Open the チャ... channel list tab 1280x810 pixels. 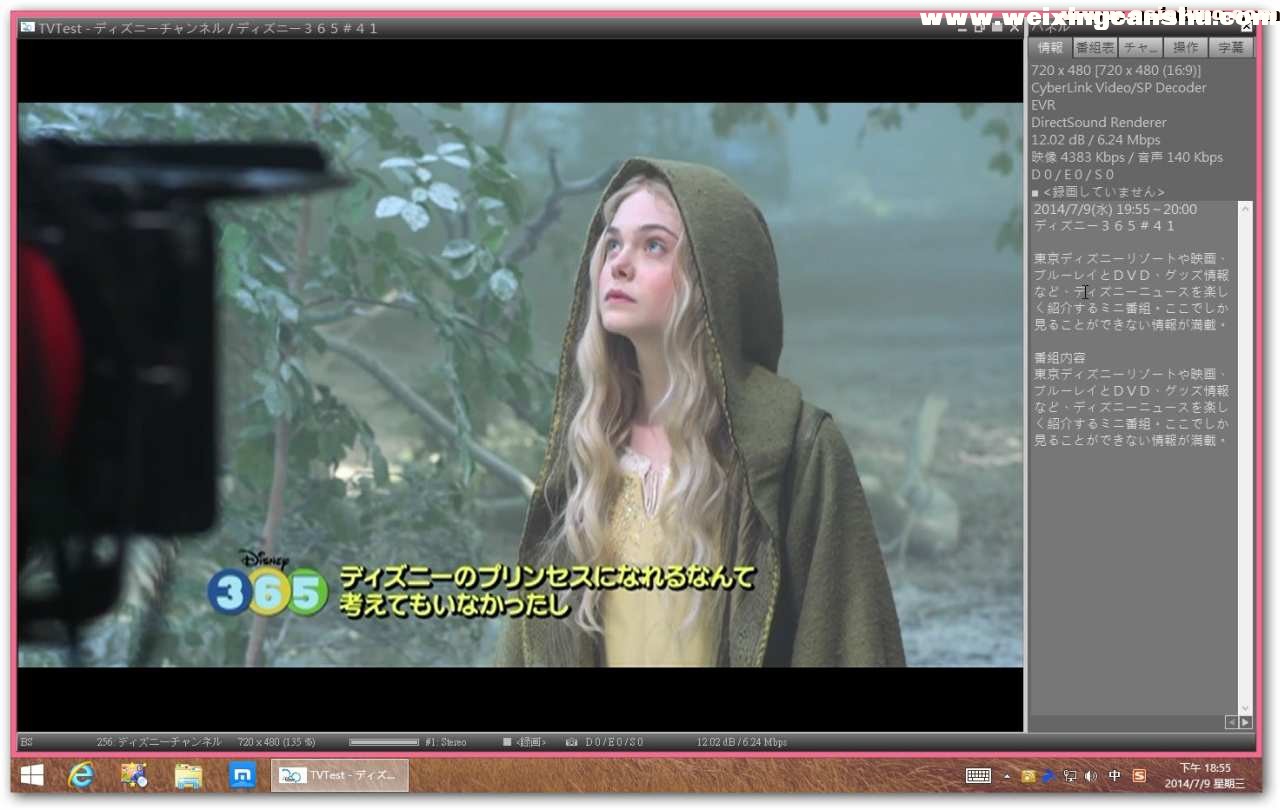click(1140, 48)
